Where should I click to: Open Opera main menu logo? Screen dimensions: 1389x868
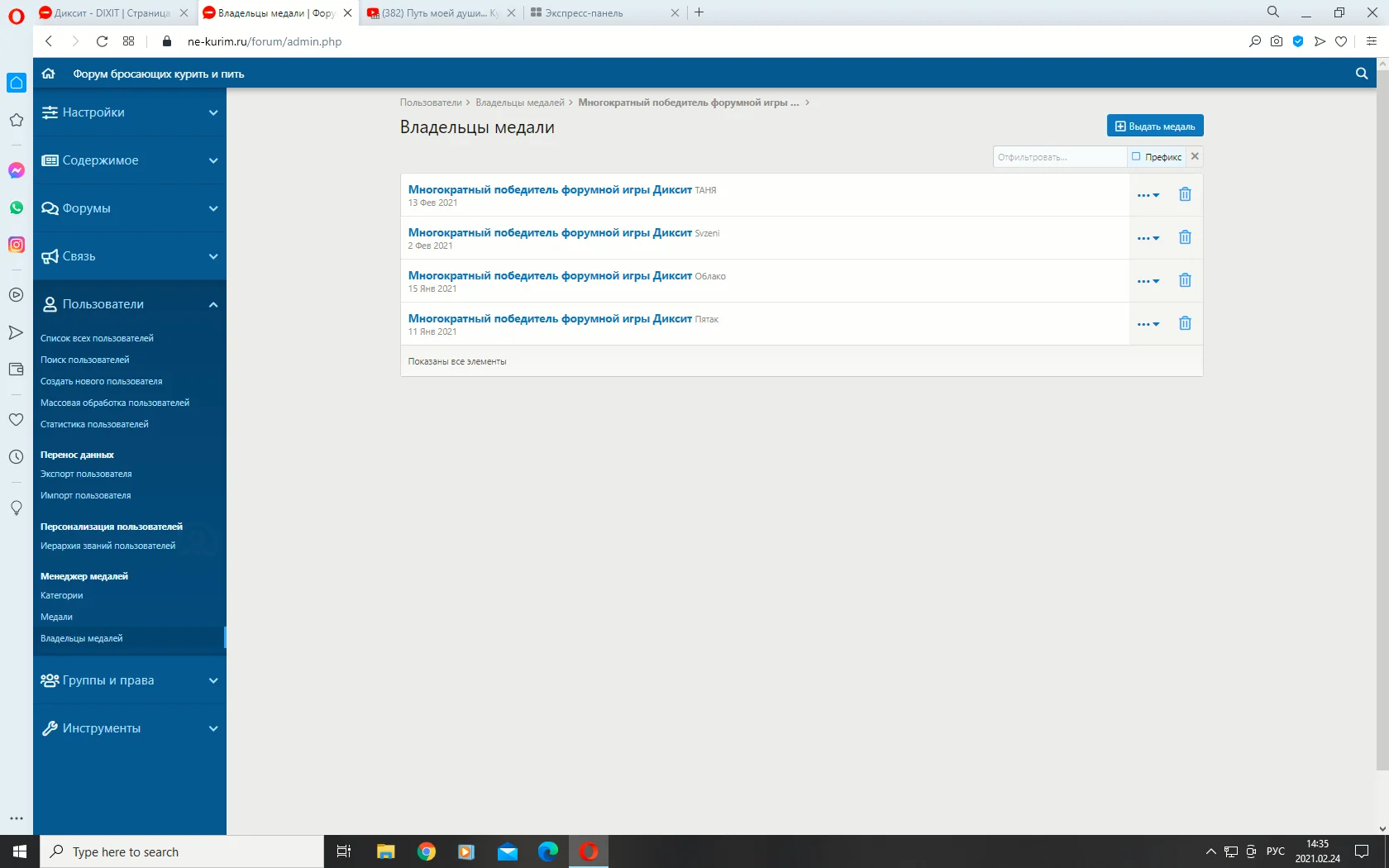[17, 15]
